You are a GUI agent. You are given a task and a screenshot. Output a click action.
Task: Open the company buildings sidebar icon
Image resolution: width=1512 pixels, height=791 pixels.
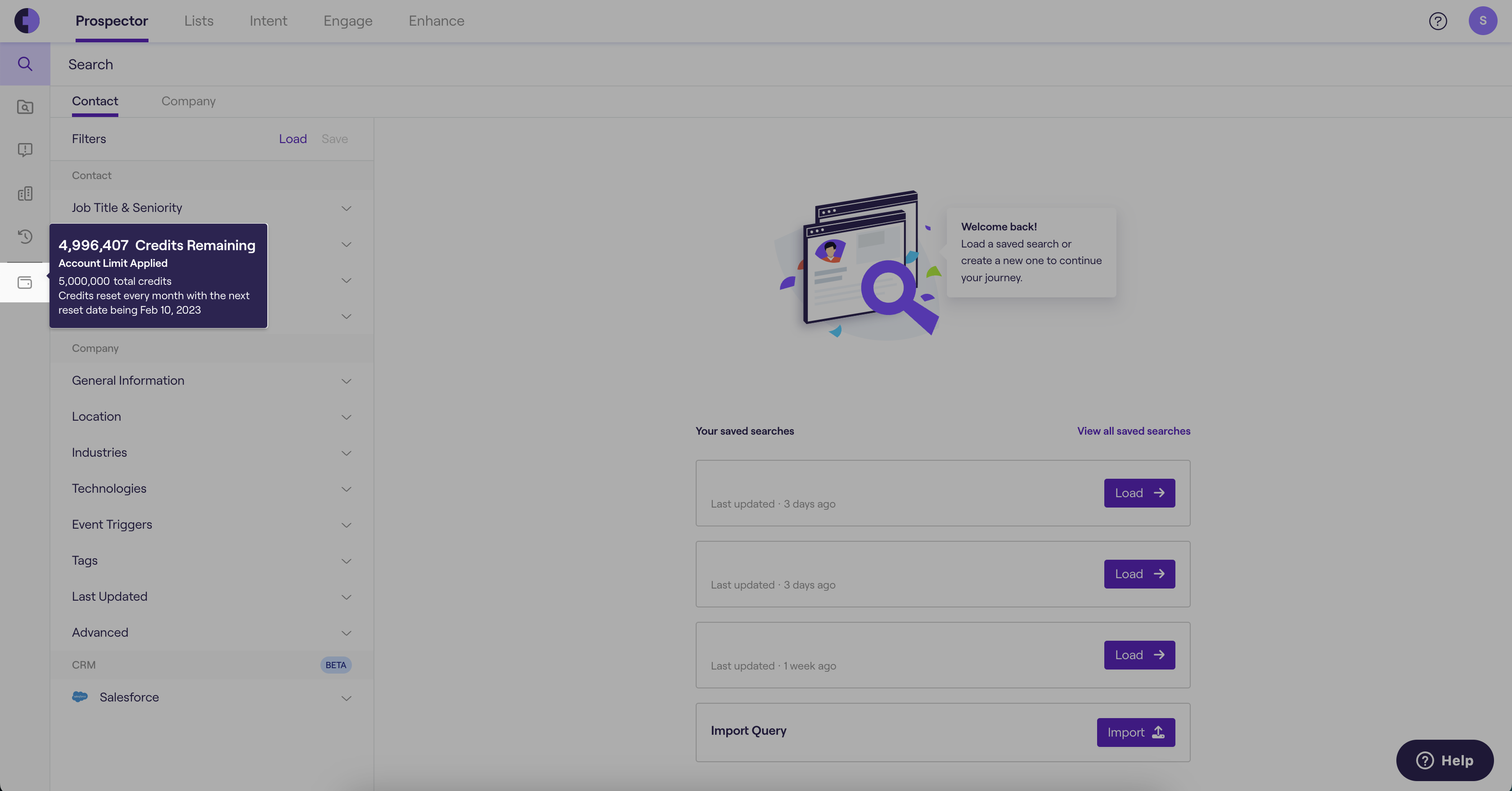click(x=25, y=193)
